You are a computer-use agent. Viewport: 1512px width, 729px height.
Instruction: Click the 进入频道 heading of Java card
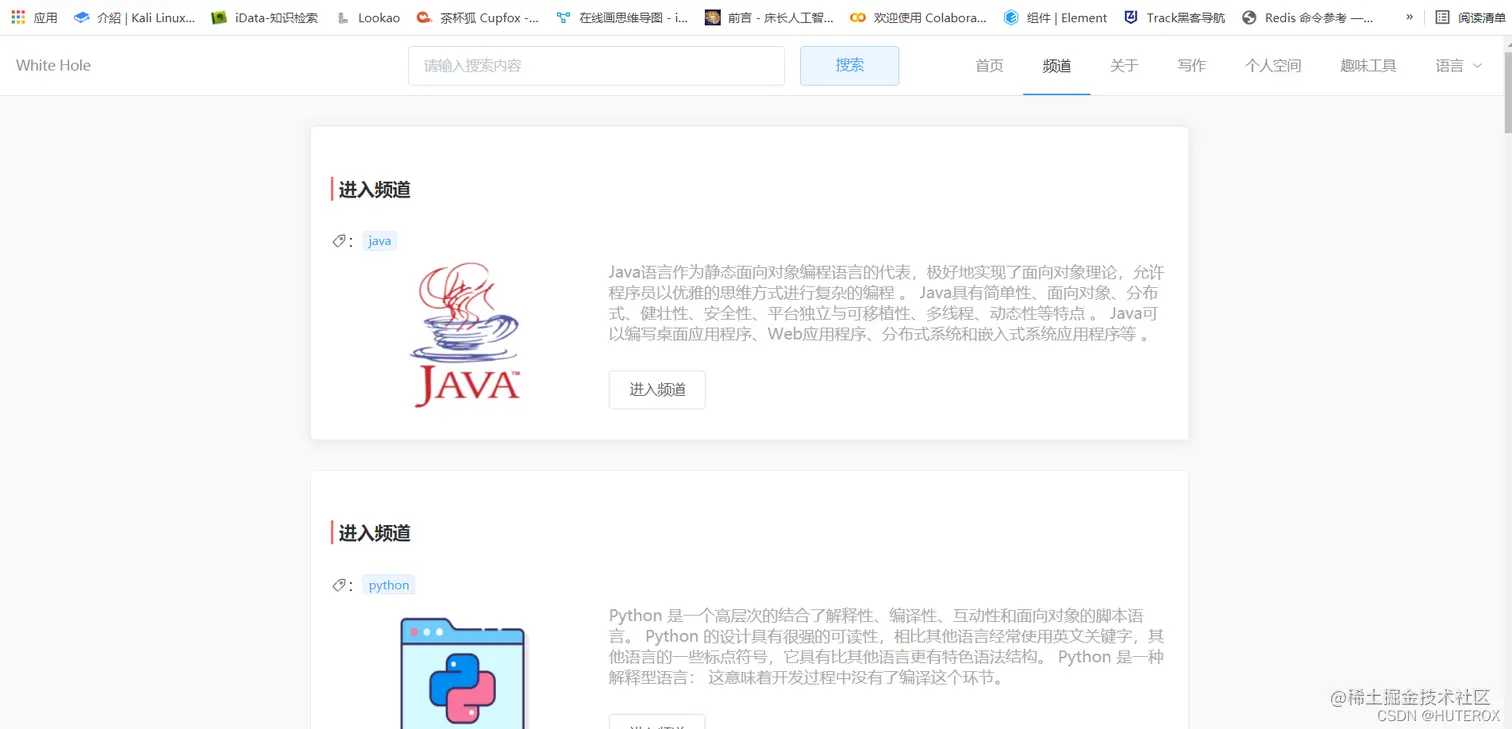coord(374,190)
